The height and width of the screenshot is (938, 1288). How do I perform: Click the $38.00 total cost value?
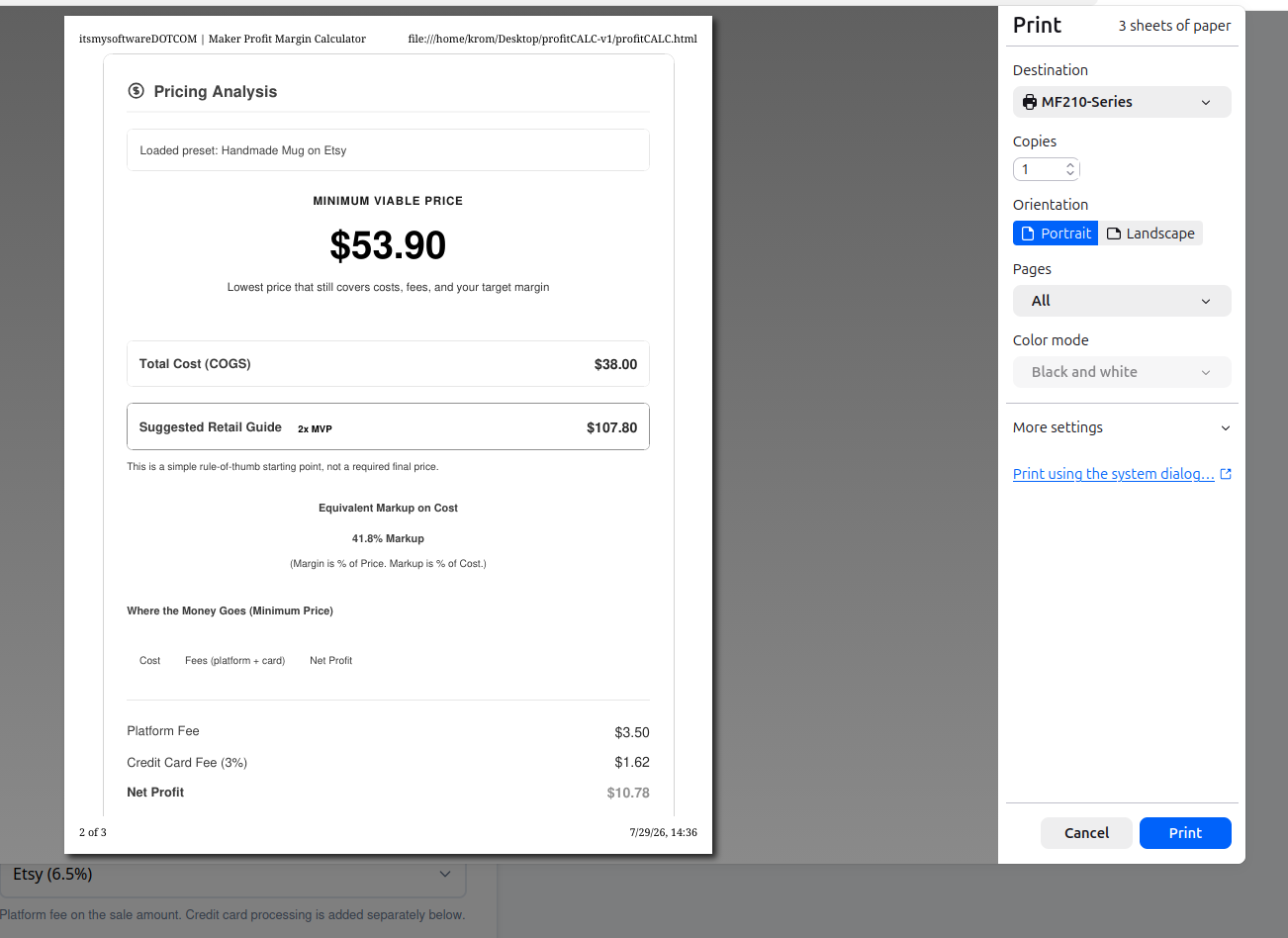(x=615, y=364)
